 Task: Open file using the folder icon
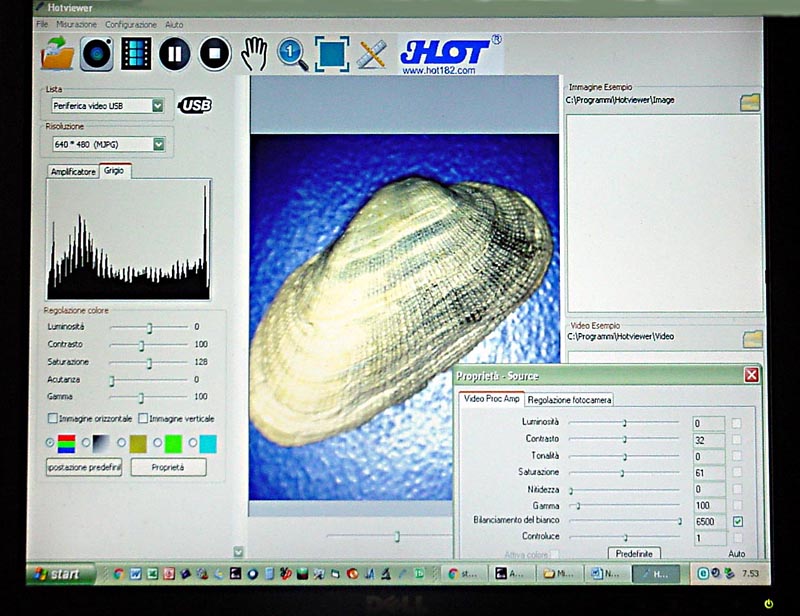(x=57, y=53)
